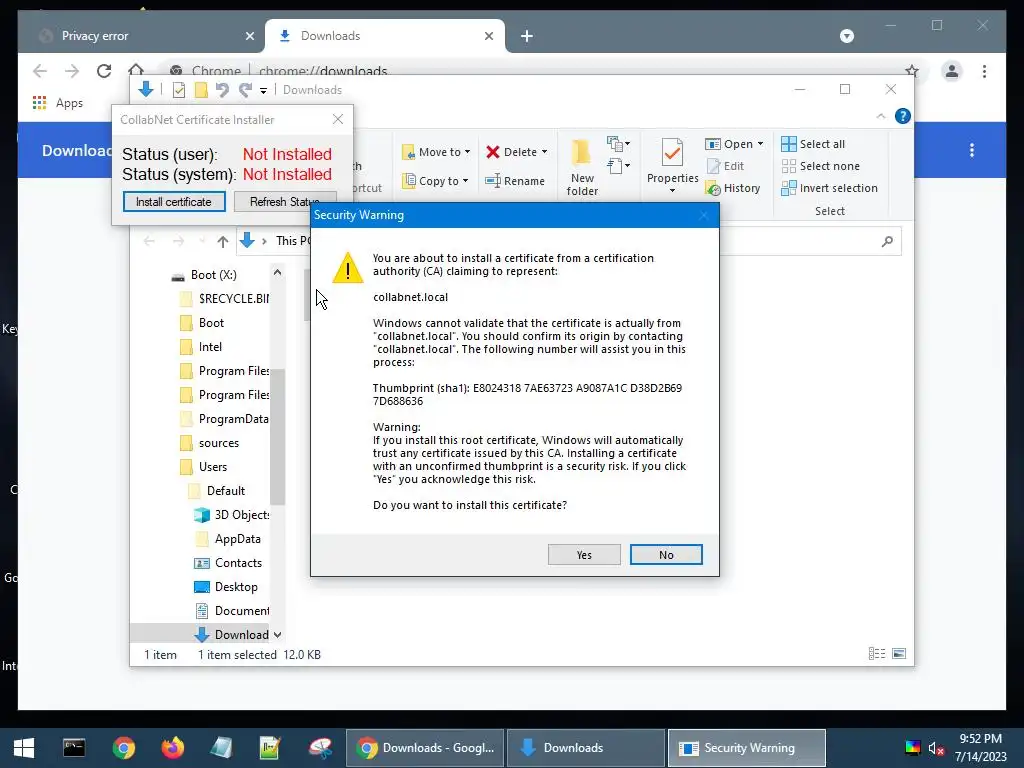This screenshot has width=1024, height=768.
Task: Open the Windows Start menu
Action: pyautogui.click(x=24, y=748)
